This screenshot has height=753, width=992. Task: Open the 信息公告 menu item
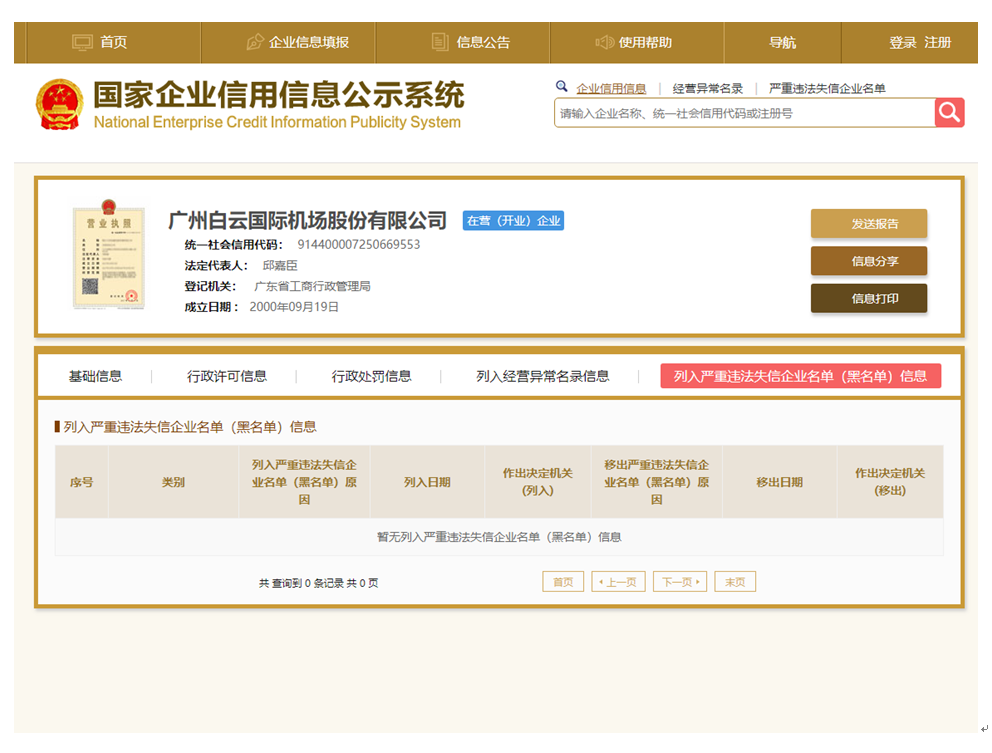click(483, 42)
